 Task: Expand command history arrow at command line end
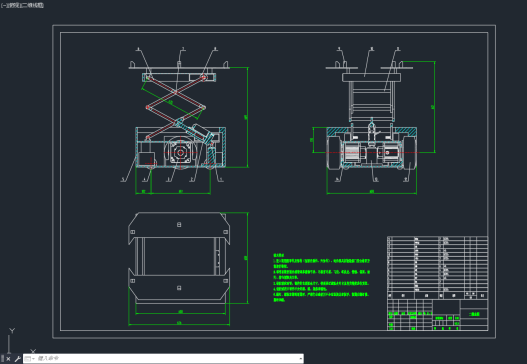[300, 359]
